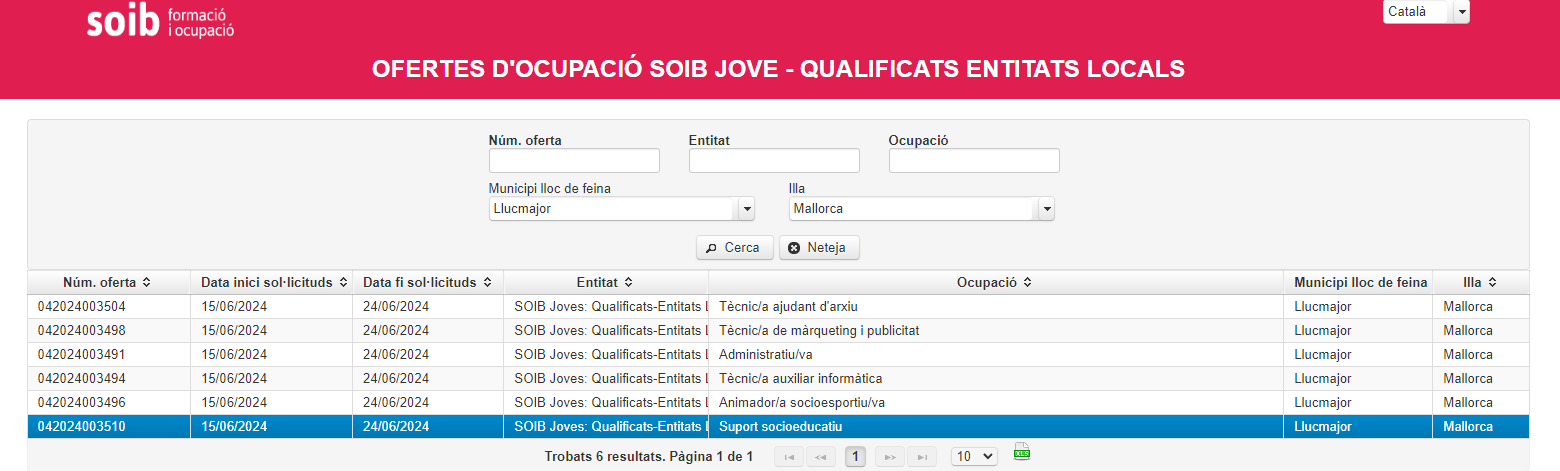Go to previous results page
Screen dimensions: 1560x471
pos(821,457)
